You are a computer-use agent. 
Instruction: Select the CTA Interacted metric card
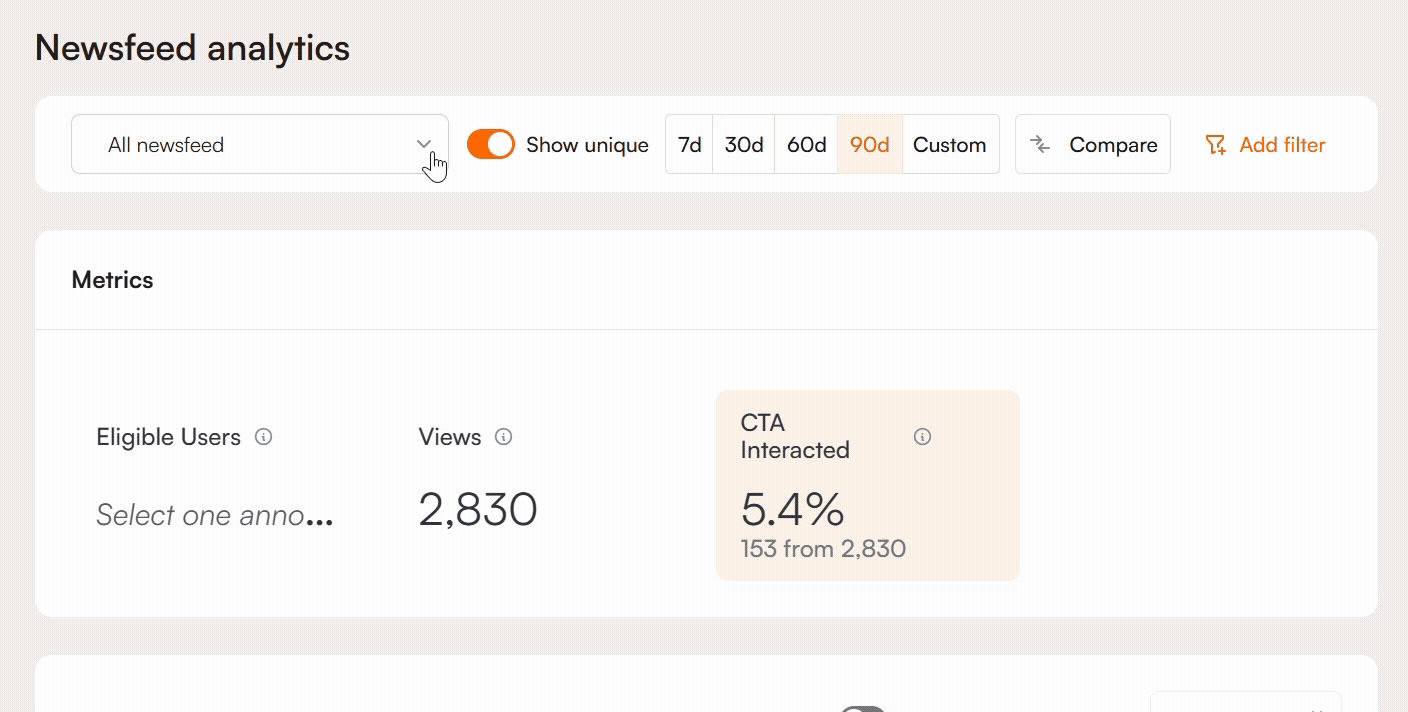[x=867, y=485]
